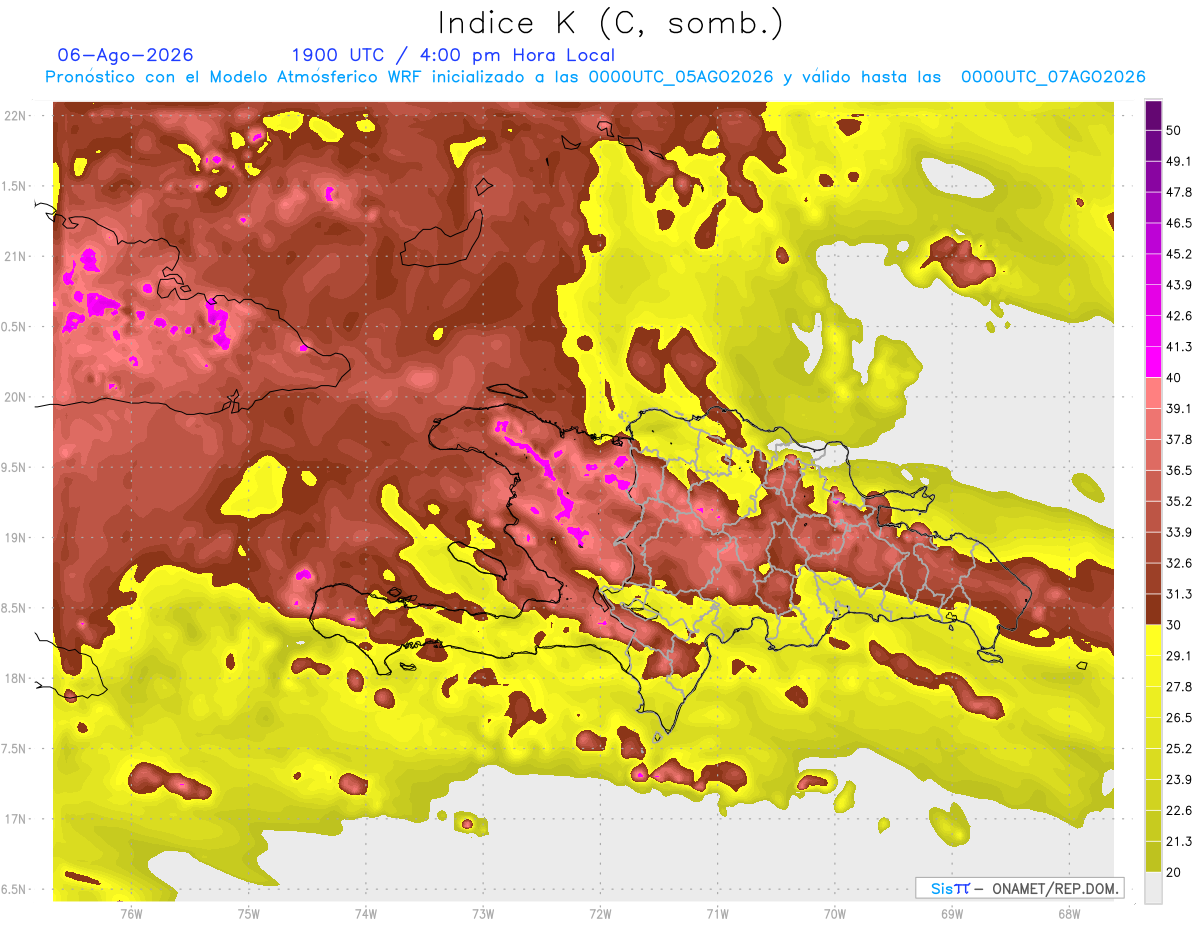
Task: Pick the bright yellow swatch between 29.1 and 30
Action: pos(1153,640)
